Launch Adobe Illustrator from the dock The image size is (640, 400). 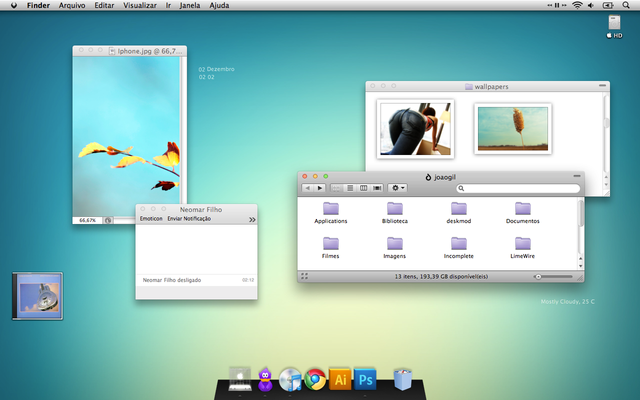pyautogui.click(x=340, y=379)
